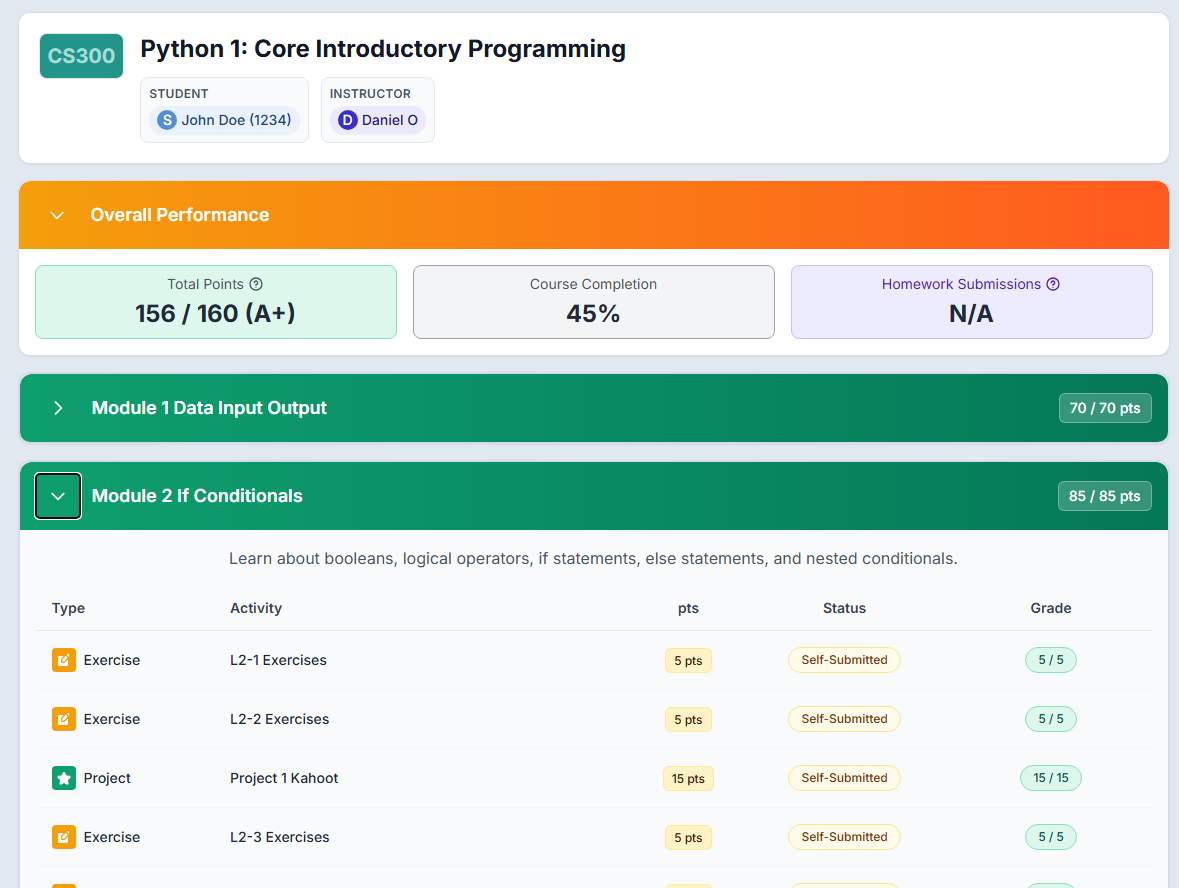Click the 85 / 85 pts module badge

(1104, 496)
